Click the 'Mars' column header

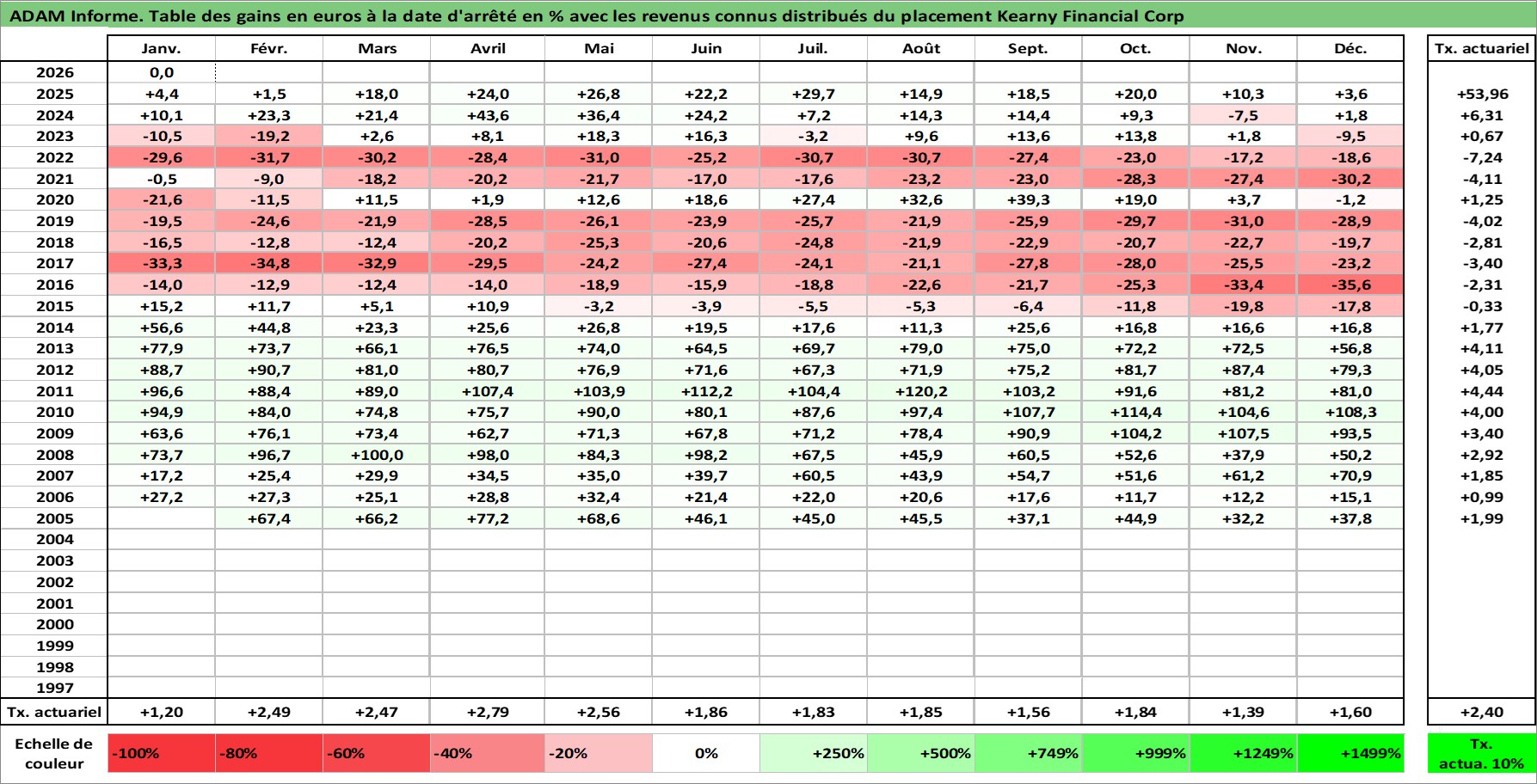pos(377,48)
